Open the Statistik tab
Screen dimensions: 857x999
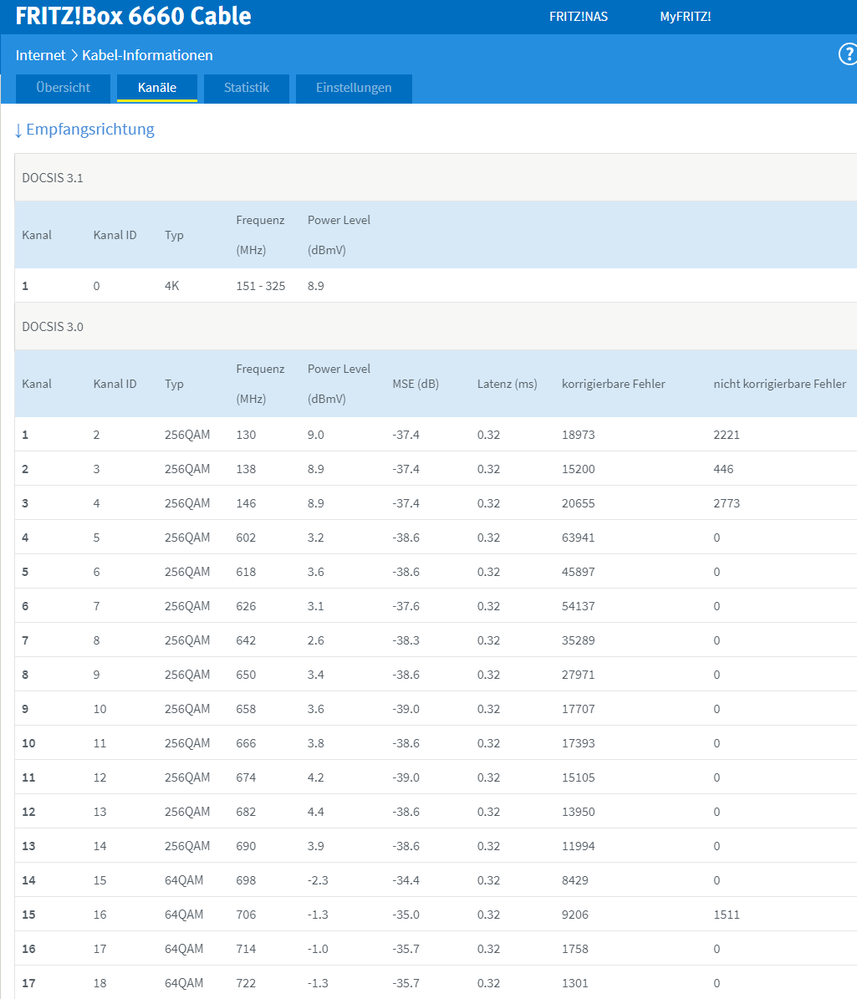[246, 88]
